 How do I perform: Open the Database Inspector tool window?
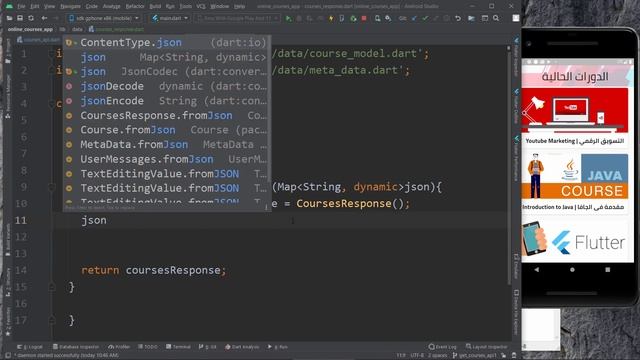76,347
